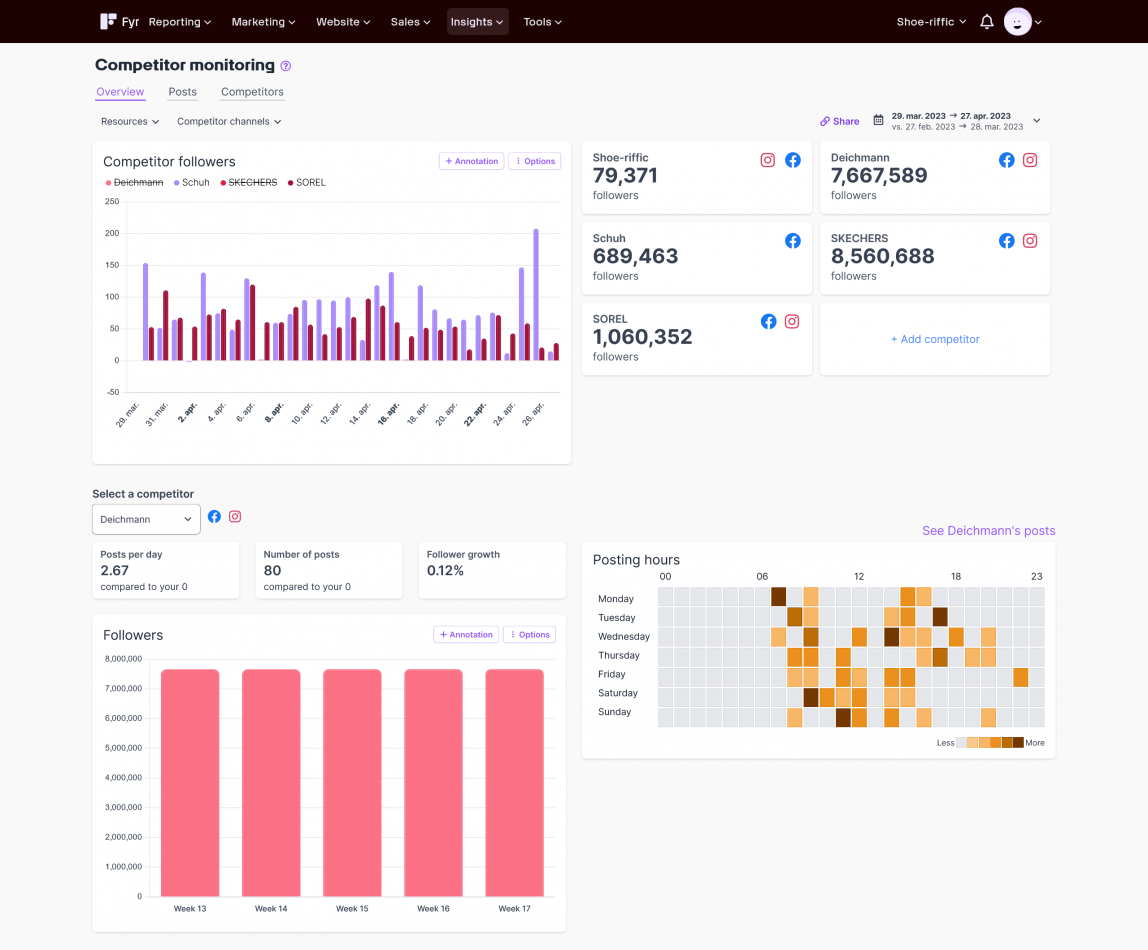Click the Instagram icon on the SKECHERS card
The image size is (1148, 950).
(x=1030, y=240)
